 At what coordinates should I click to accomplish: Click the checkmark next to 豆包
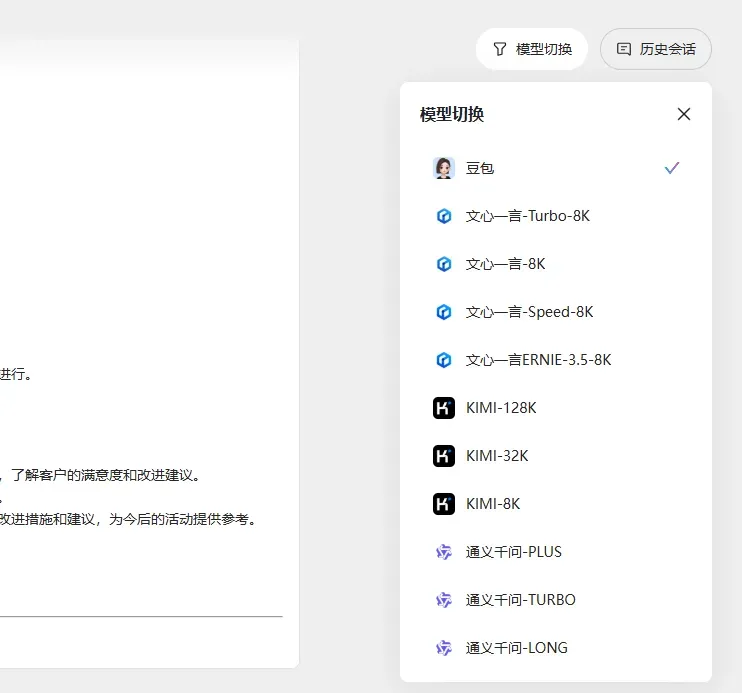point(672,168)
